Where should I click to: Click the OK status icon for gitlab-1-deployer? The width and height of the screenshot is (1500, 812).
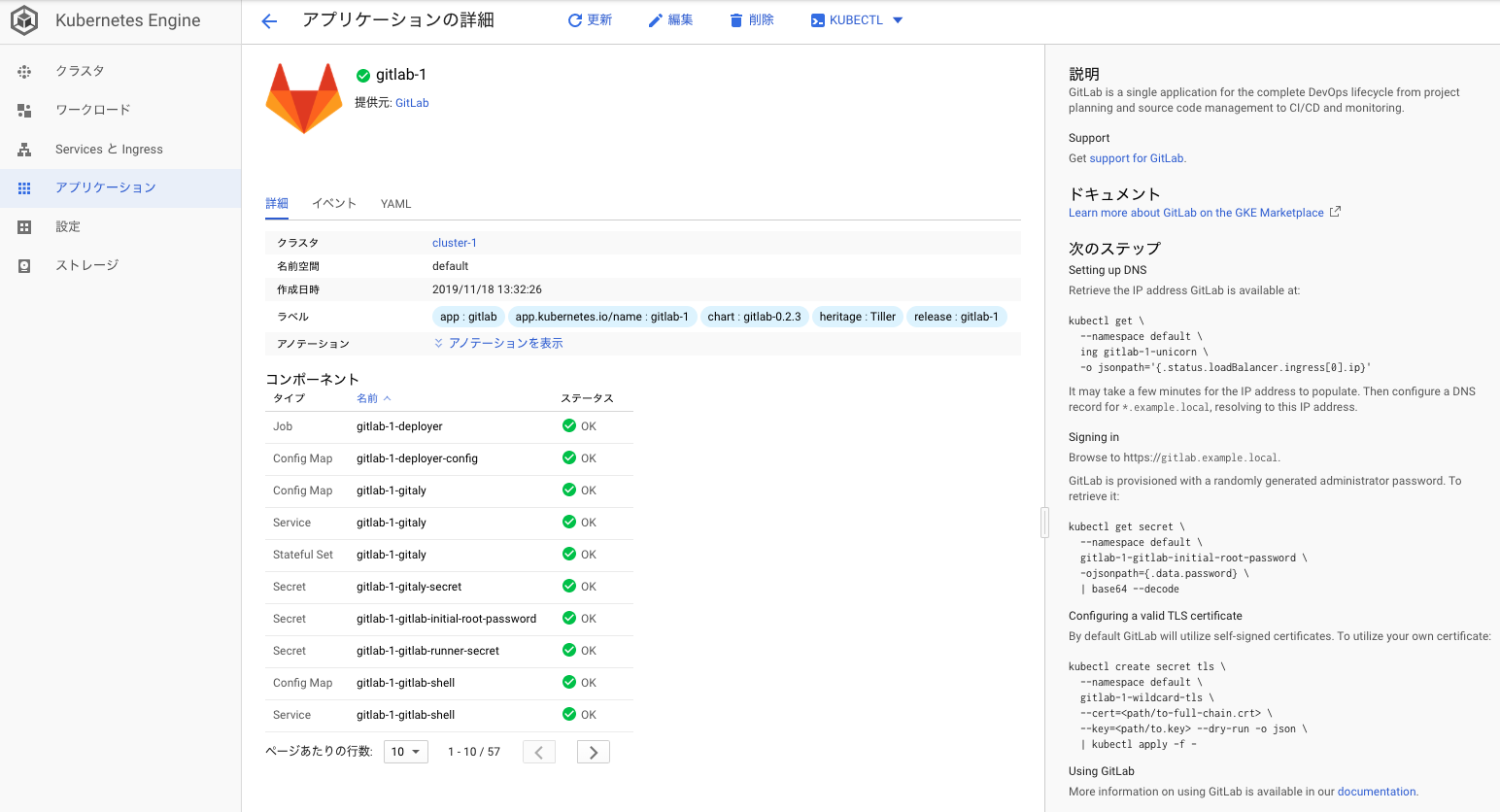tap(569, 425)
